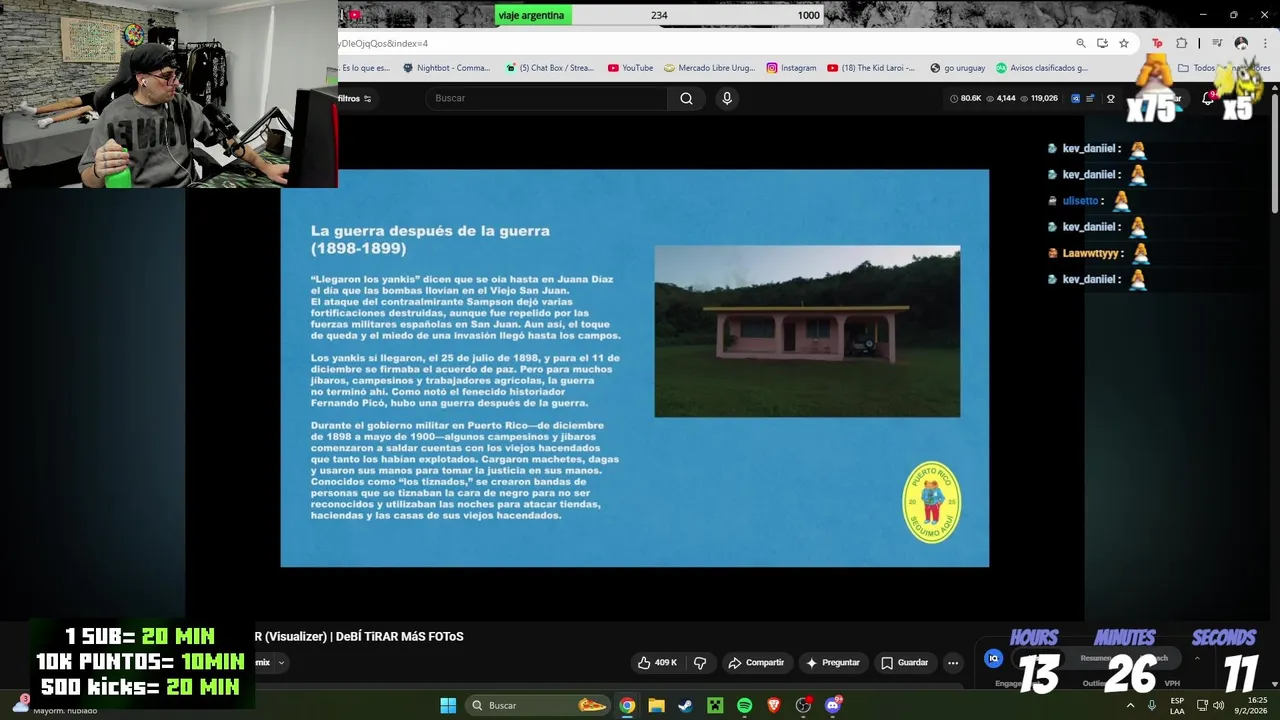Bookmark this page with the star icon
The image size is (1280, 720).
1124,43
